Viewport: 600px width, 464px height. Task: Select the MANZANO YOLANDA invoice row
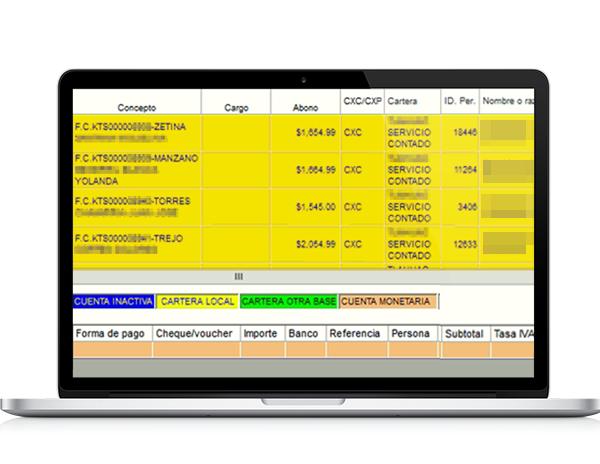coord(303,170)
